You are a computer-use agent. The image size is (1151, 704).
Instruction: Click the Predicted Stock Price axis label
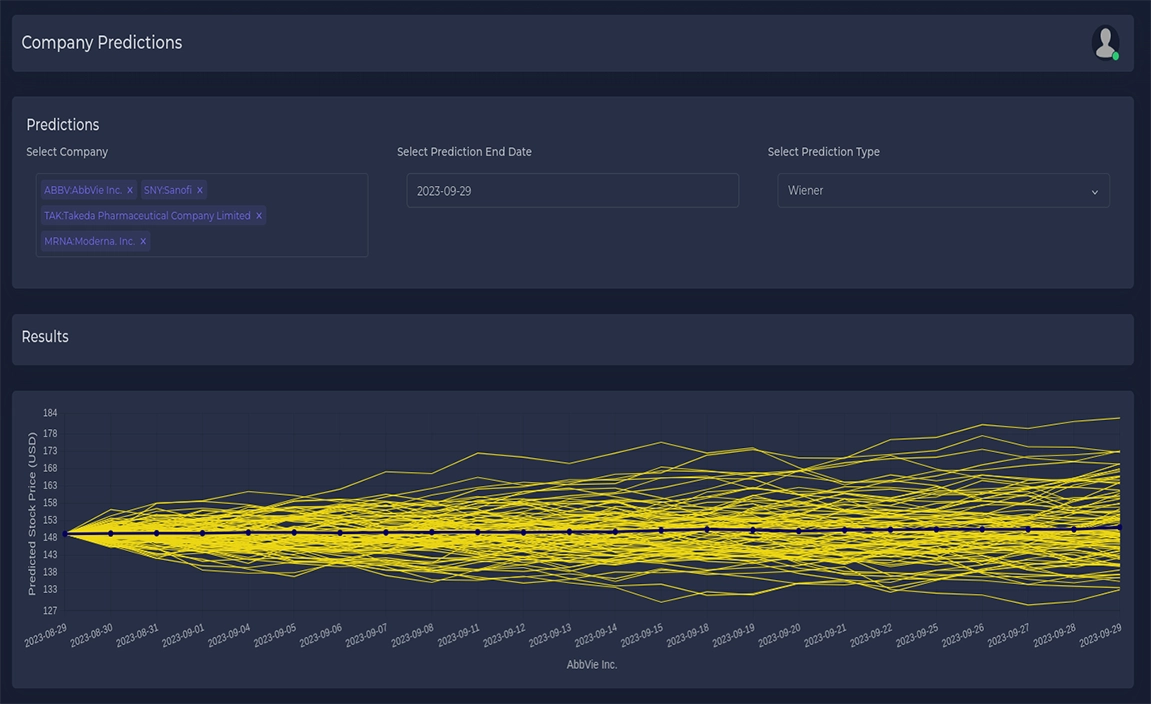coord(32,513)
